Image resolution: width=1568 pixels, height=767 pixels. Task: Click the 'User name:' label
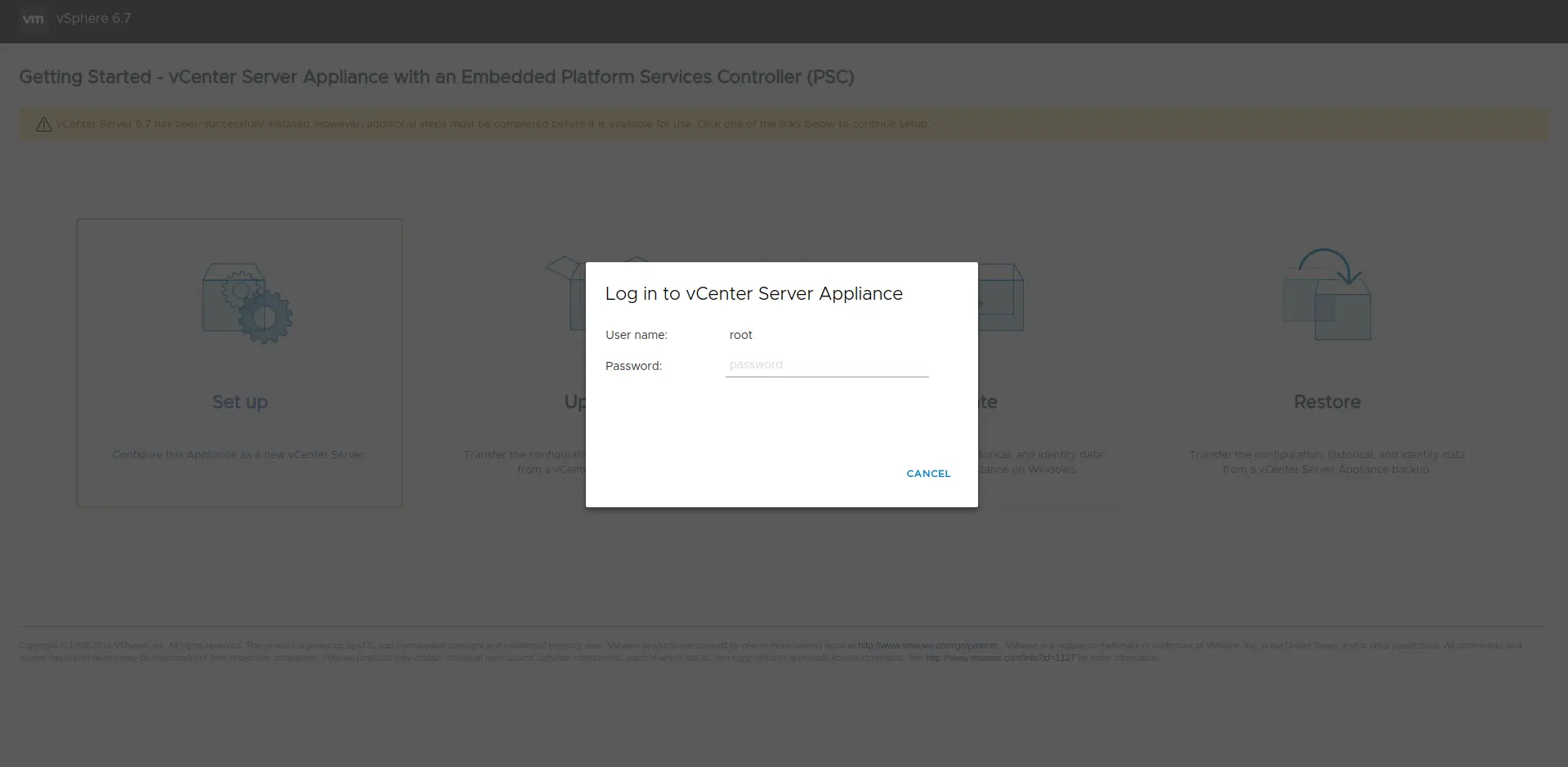click(x=637, y=335)
